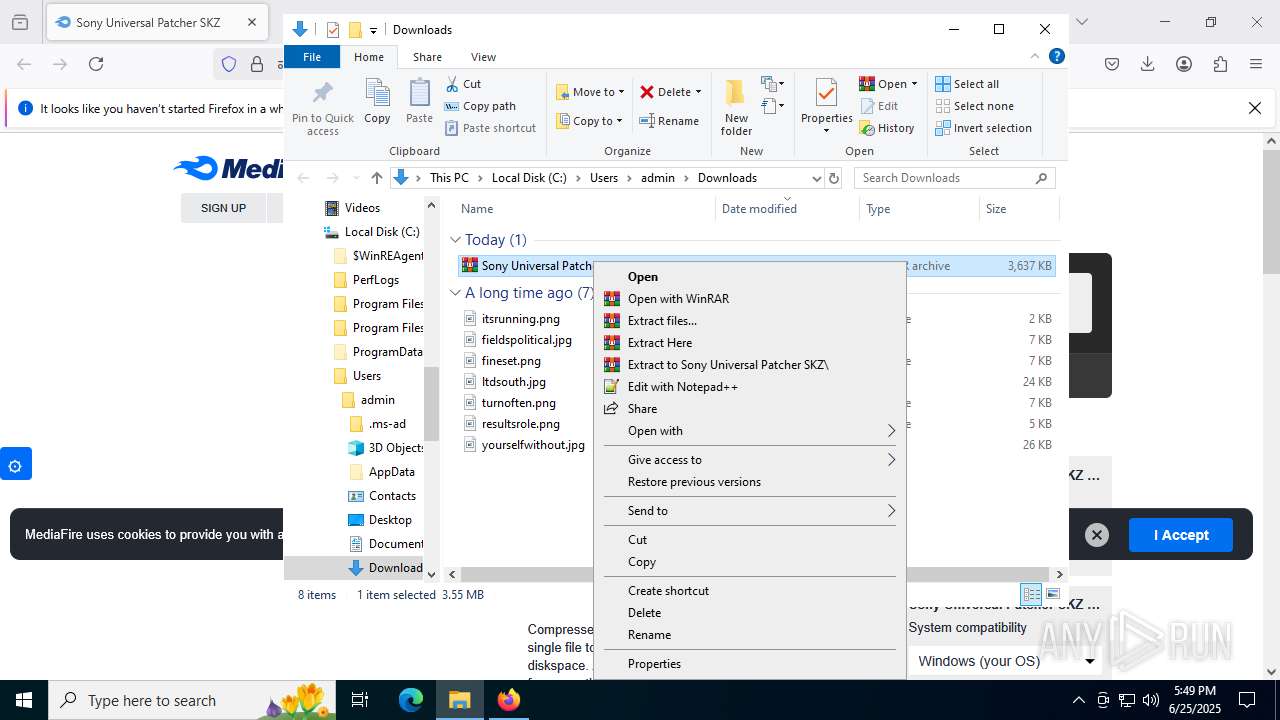Open the Windows Start menu
This screenshot has height=720, width=1280.
point(24,700)
